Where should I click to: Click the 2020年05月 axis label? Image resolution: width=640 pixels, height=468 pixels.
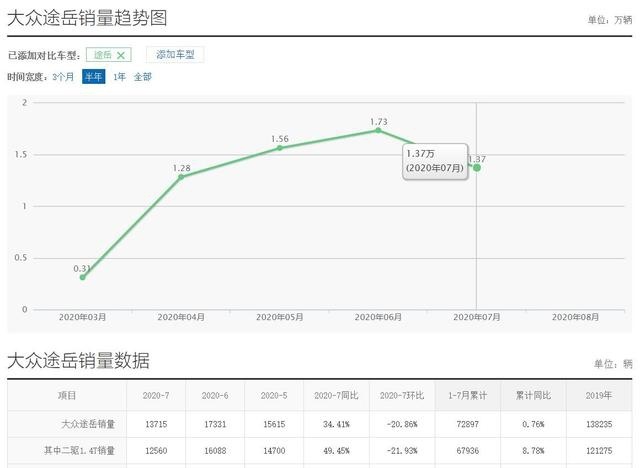[280, 317]
